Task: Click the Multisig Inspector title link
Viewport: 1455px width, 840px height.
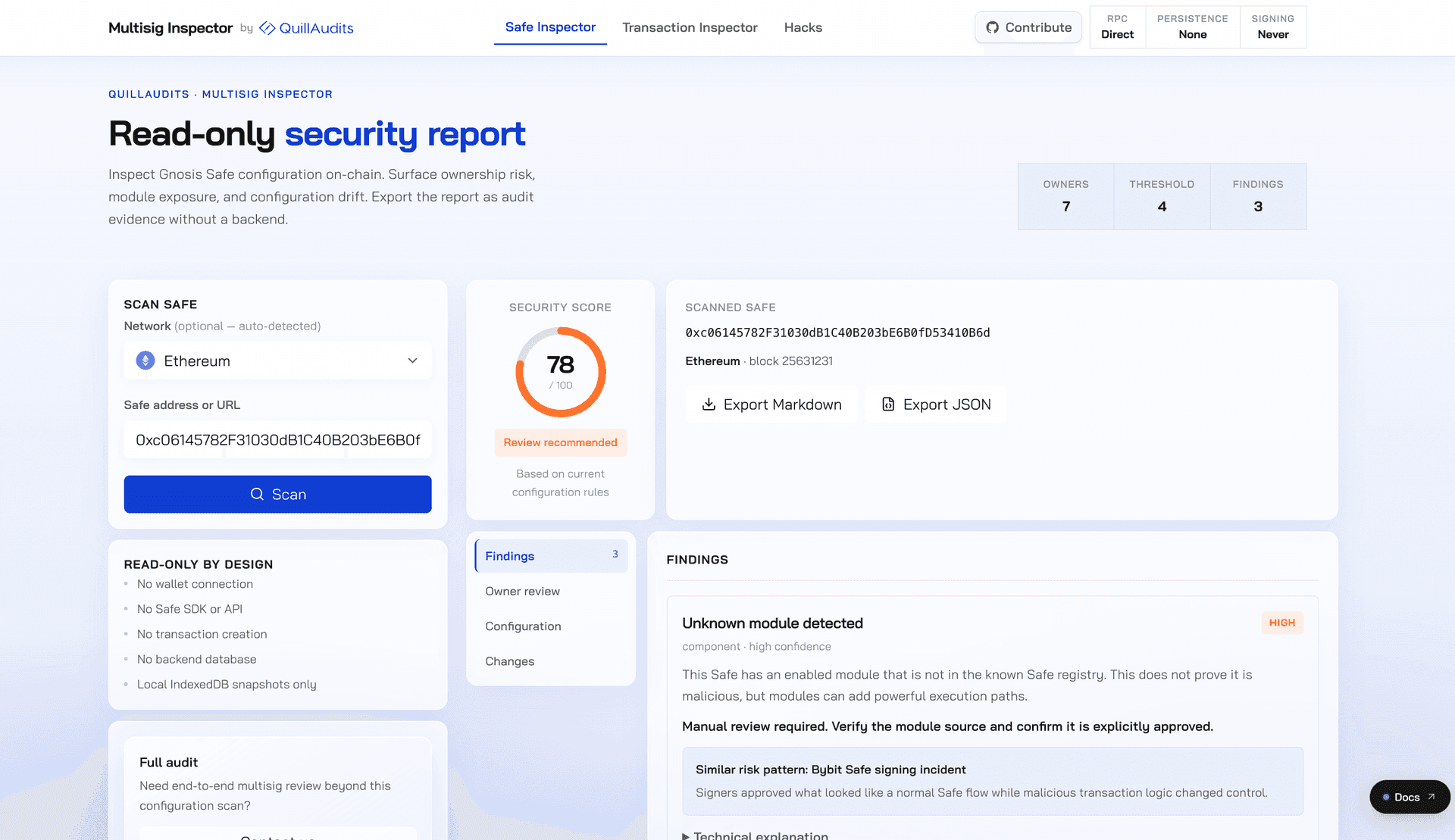Action: click(171, 28)
